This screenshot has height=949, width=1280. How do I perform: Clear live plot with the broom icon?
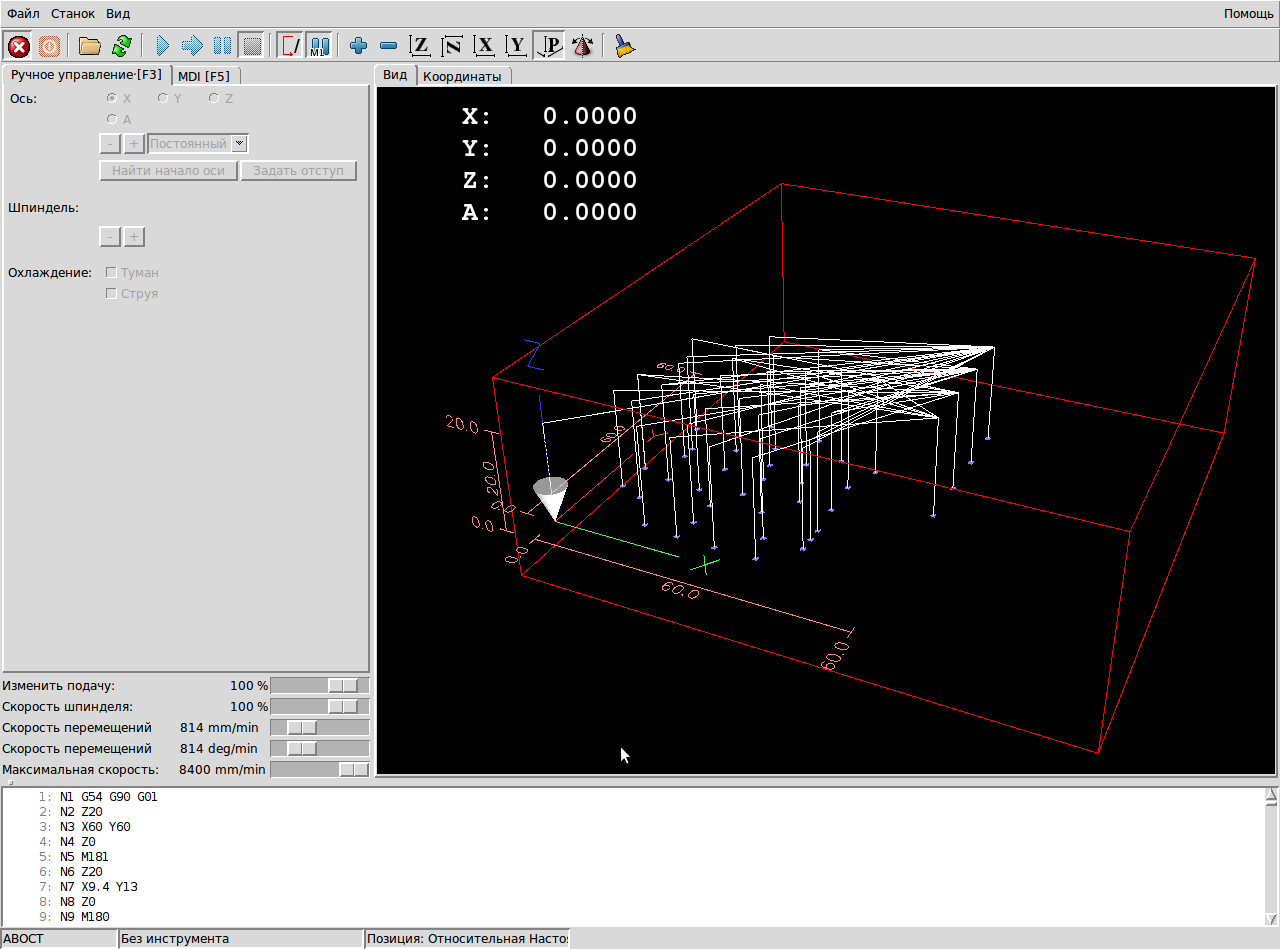point(626,46)
